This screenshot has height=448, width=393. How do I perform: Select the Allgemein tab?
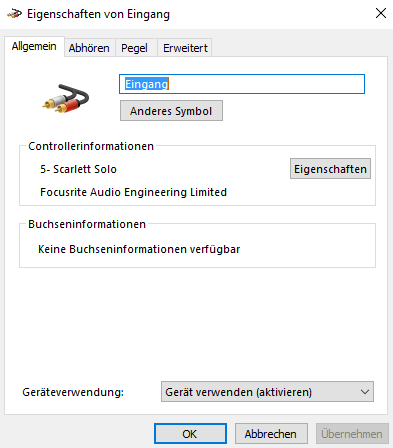click(34, 46)
